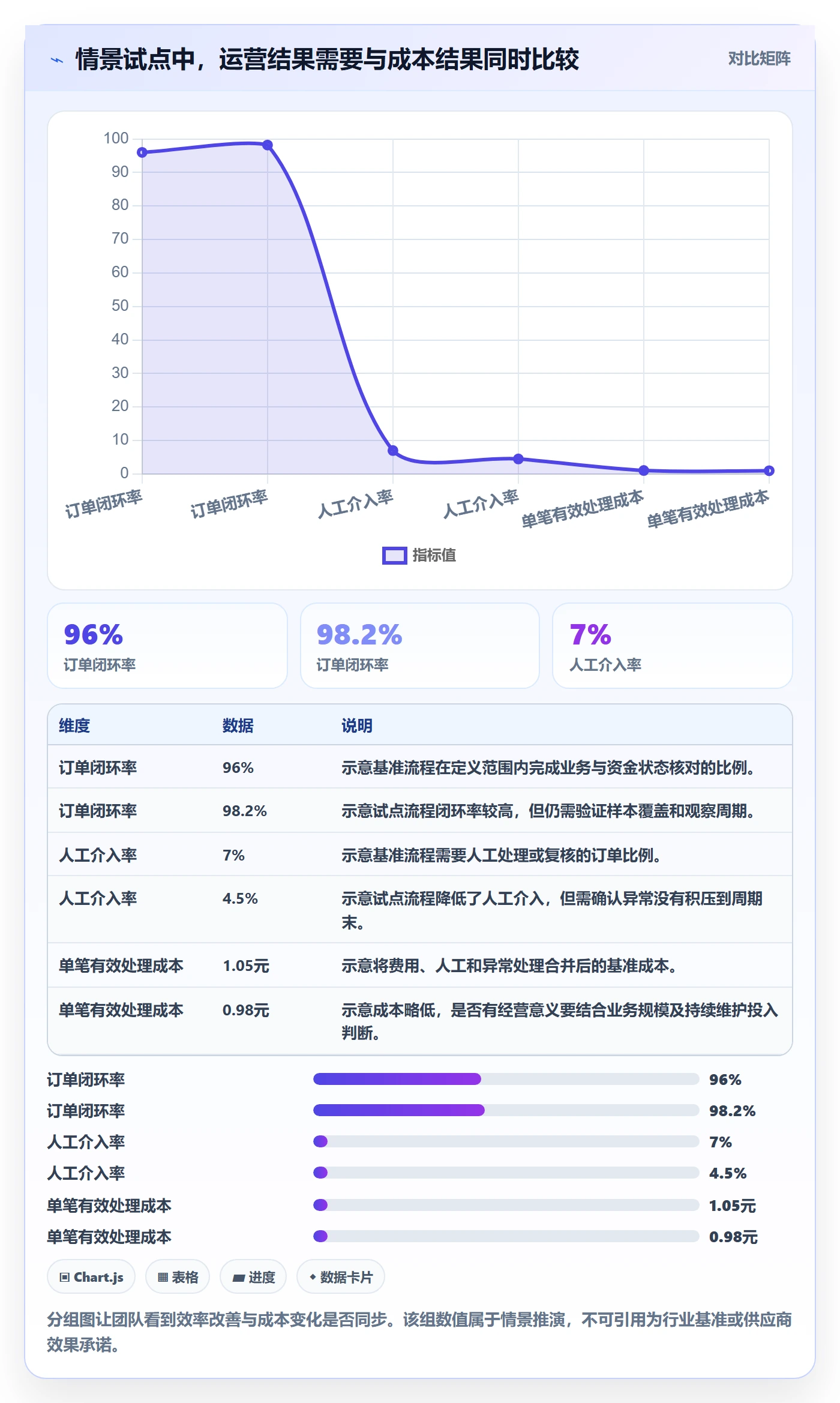Toggle the 指标值 legend color box
This screenshot has height=1403, width=840.
pyautogui.click(x=394, y=556)
